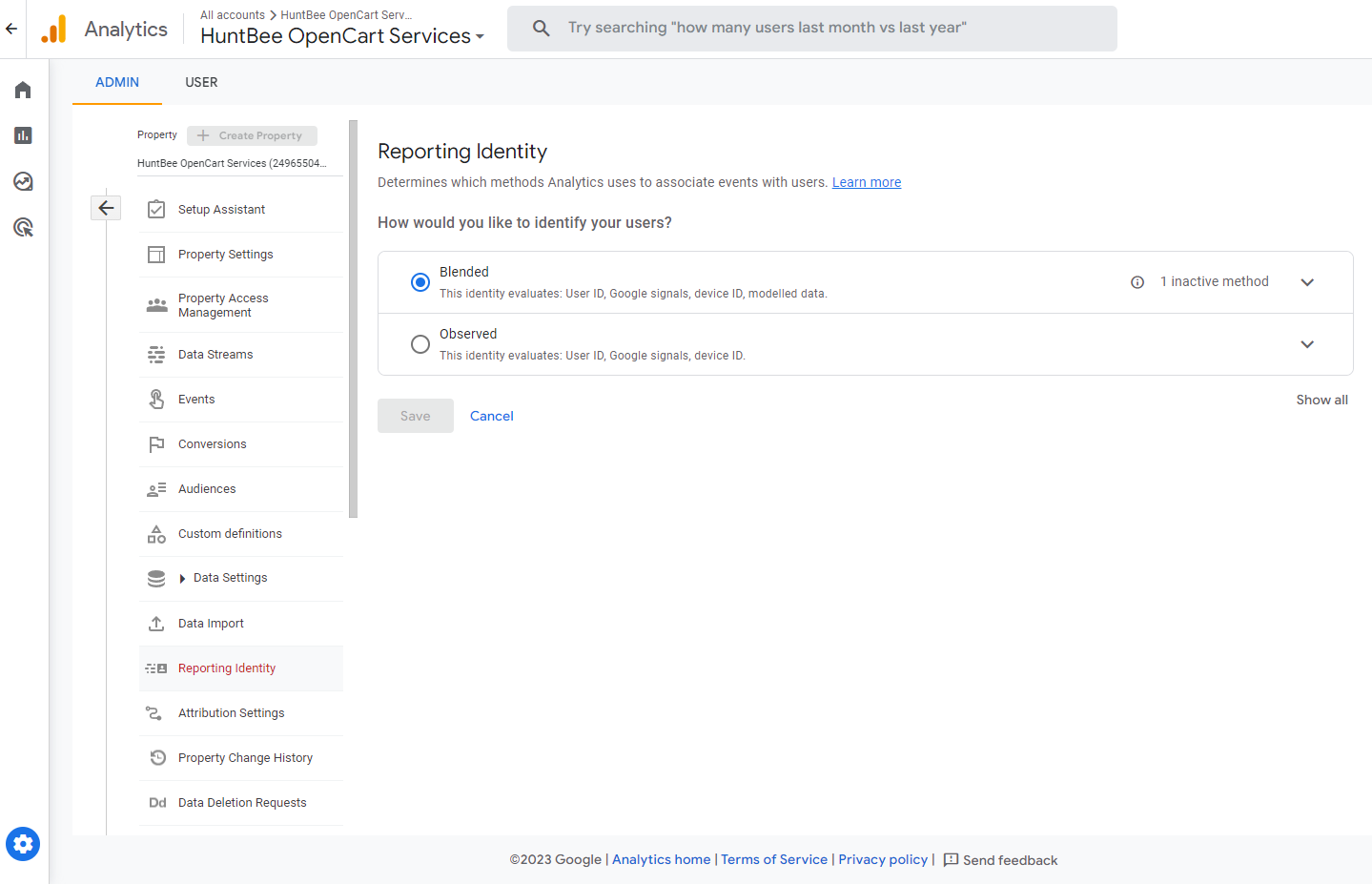Viewport: 1372px width, 884px height.
Task: Click the property column scrollbar
Action: click(353, 319)
